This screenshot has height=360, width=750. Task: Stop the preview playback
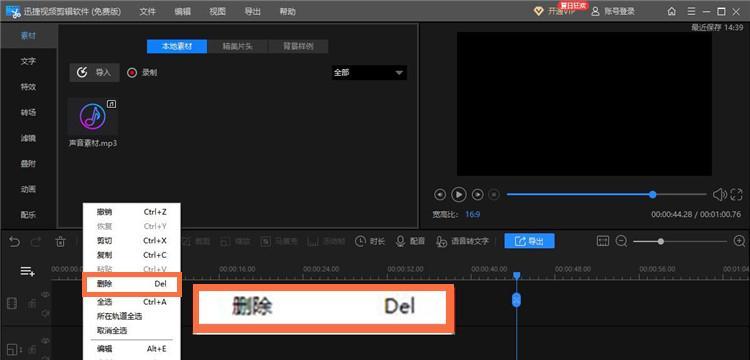(x=494, y=195)
